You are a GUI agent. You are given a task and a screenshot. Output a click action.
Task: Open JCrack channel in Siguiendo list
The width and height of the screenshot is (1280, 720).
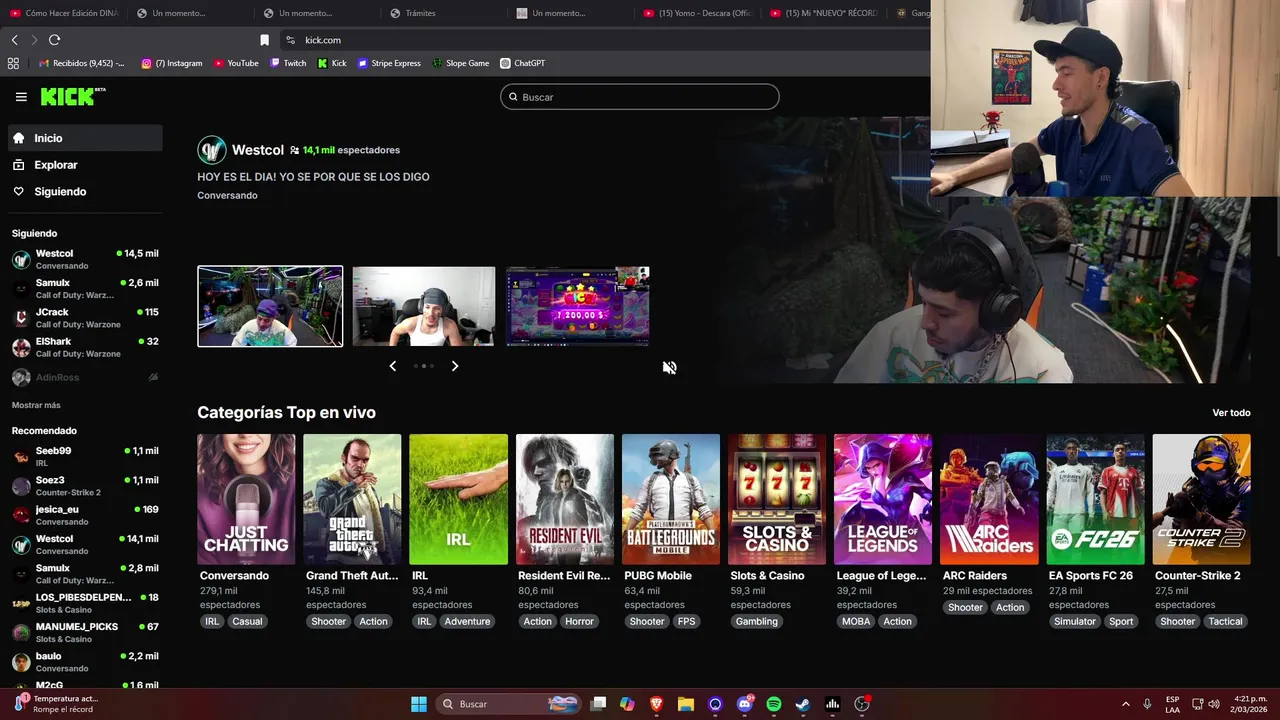(x=85, y=318)
